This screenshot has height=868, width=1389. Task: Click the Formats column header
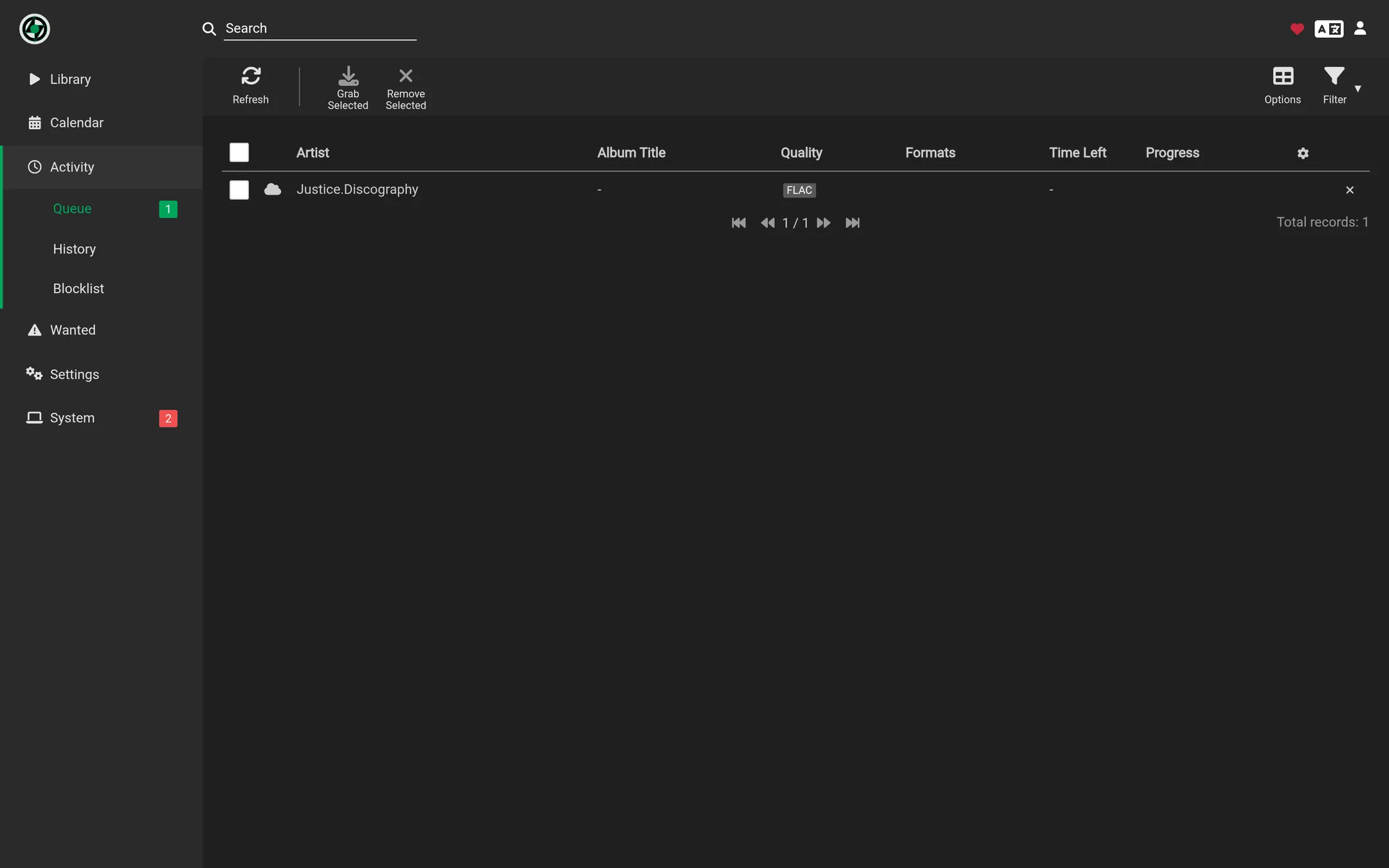[x=931, y=153]
